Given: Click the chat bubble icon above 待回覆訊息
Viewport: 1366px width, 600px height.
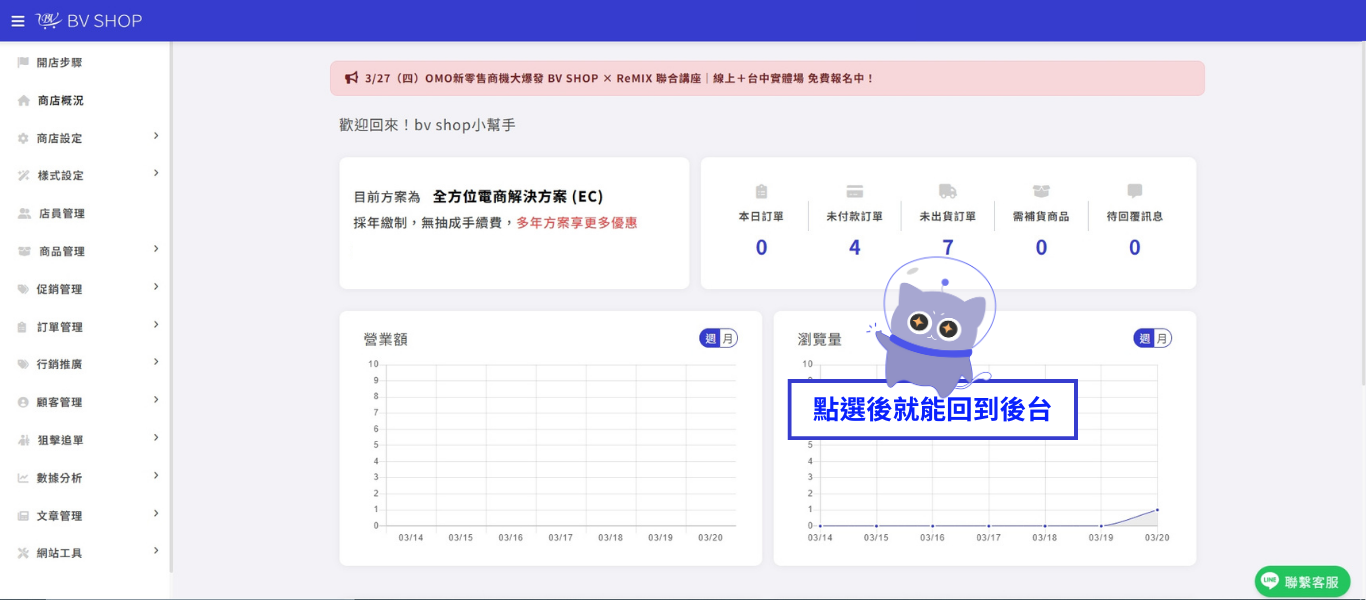Looking at the screenshot, I should [1134, 191].
